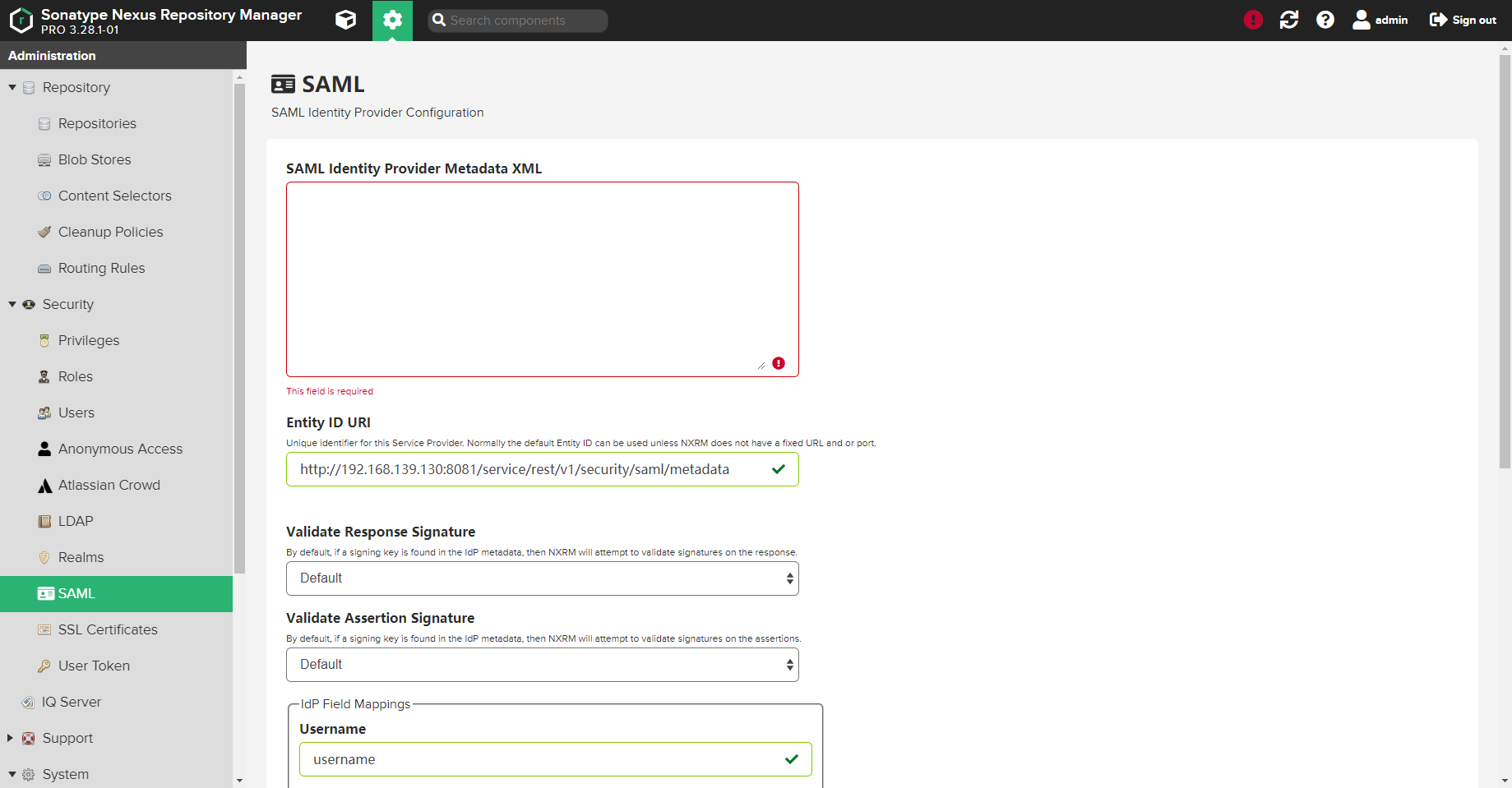Image resolution: width=1512 pixels, height=788 pixels.
Task: Open the Help question mark icon
Action: coord(1325,20)
